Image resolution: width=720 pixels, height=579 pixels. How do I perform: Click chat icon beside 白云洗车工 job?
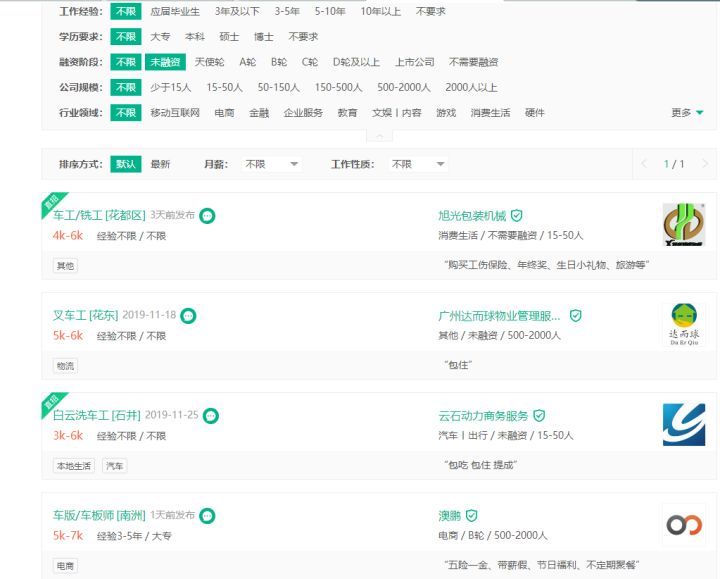coord(210,415)
